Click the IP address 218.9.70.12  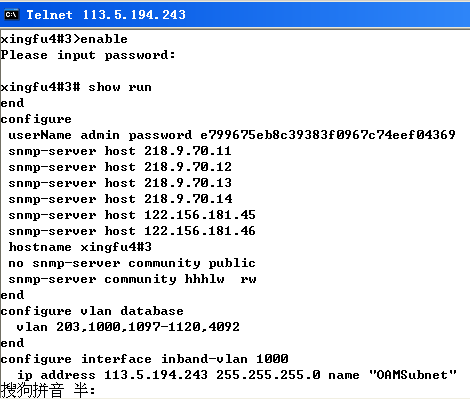pyautogui.click(x=188, y=167)
